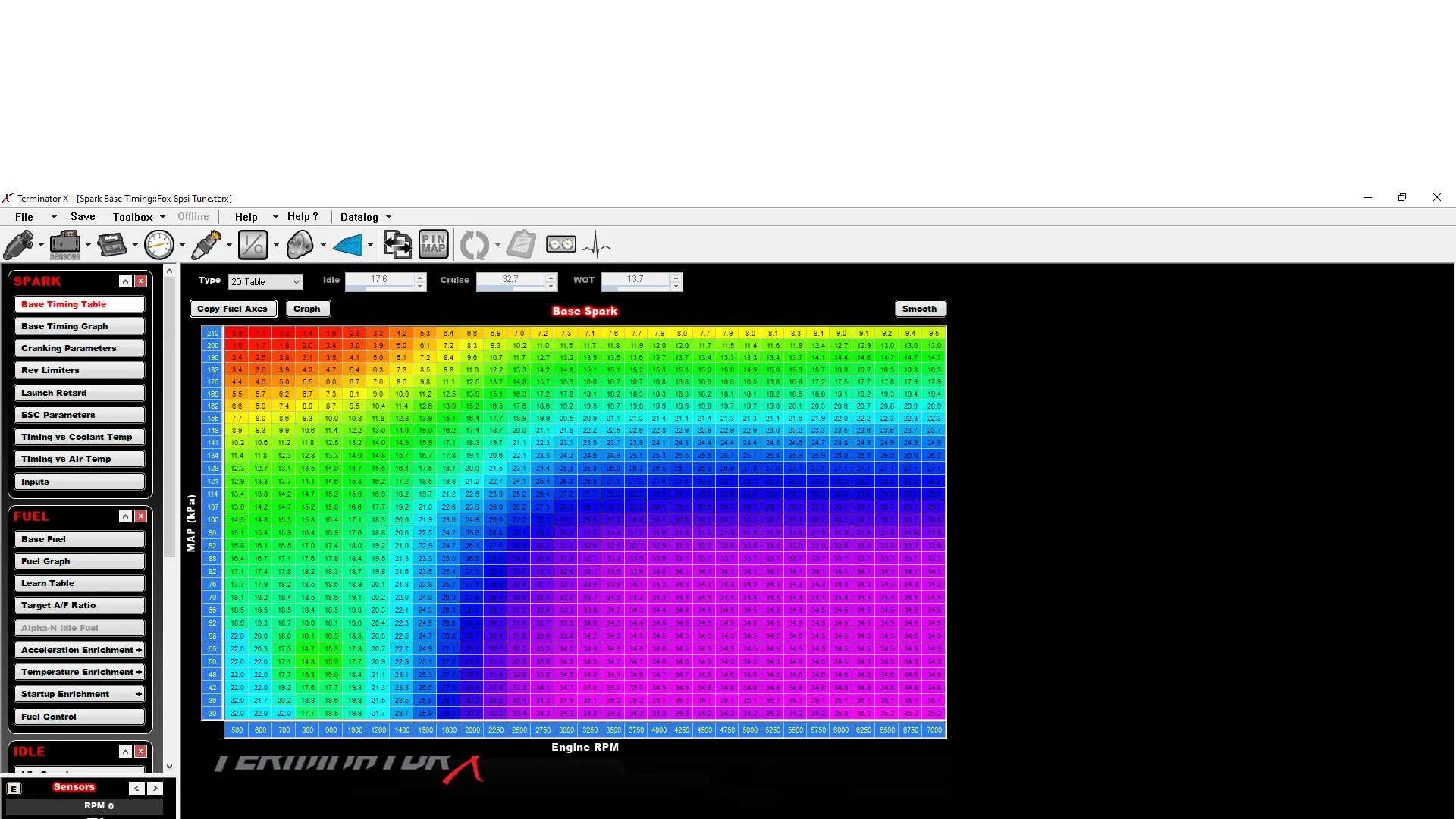Open the Datalog menu
1456x819 pixels.
359,217
